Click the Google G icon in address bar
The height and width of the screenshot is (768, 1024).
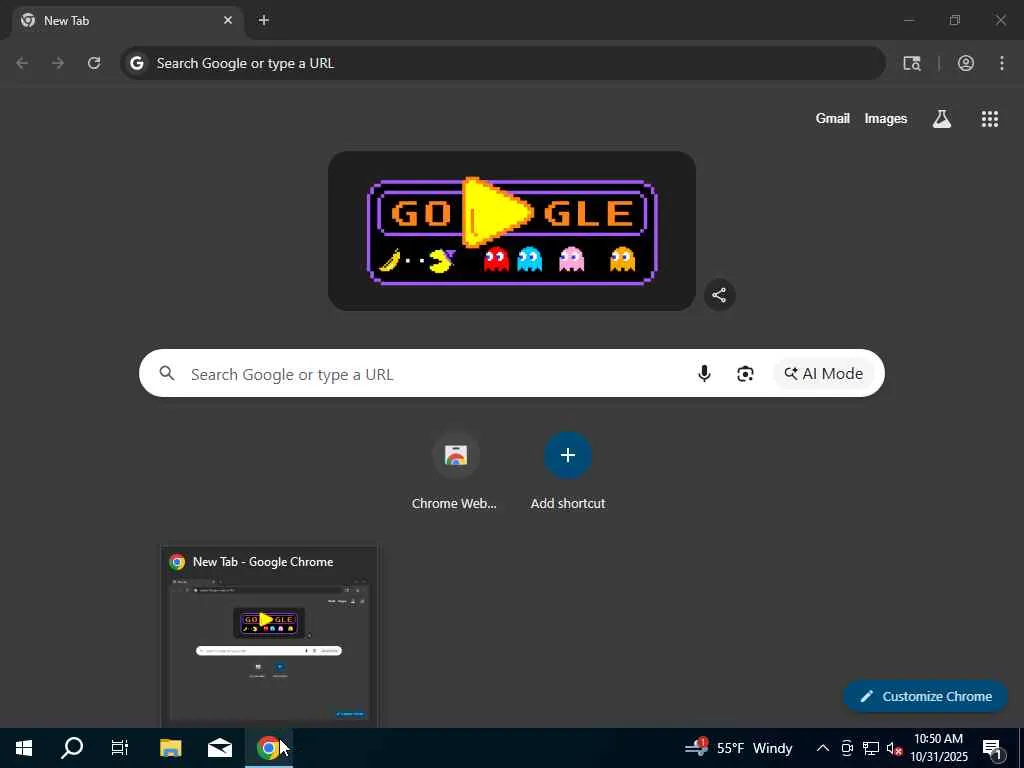(x=136, y=63)
